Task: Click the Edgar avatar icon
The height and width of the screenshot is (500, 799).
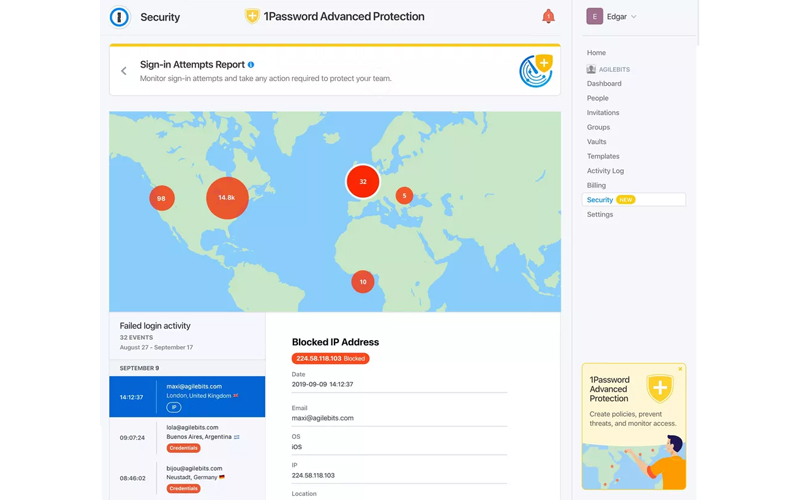Action: click(594, 16)
